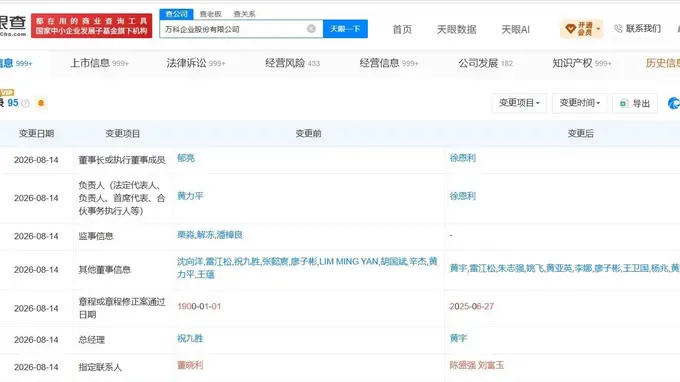Open the 联系我们 contact link

(x=643, y=29)
